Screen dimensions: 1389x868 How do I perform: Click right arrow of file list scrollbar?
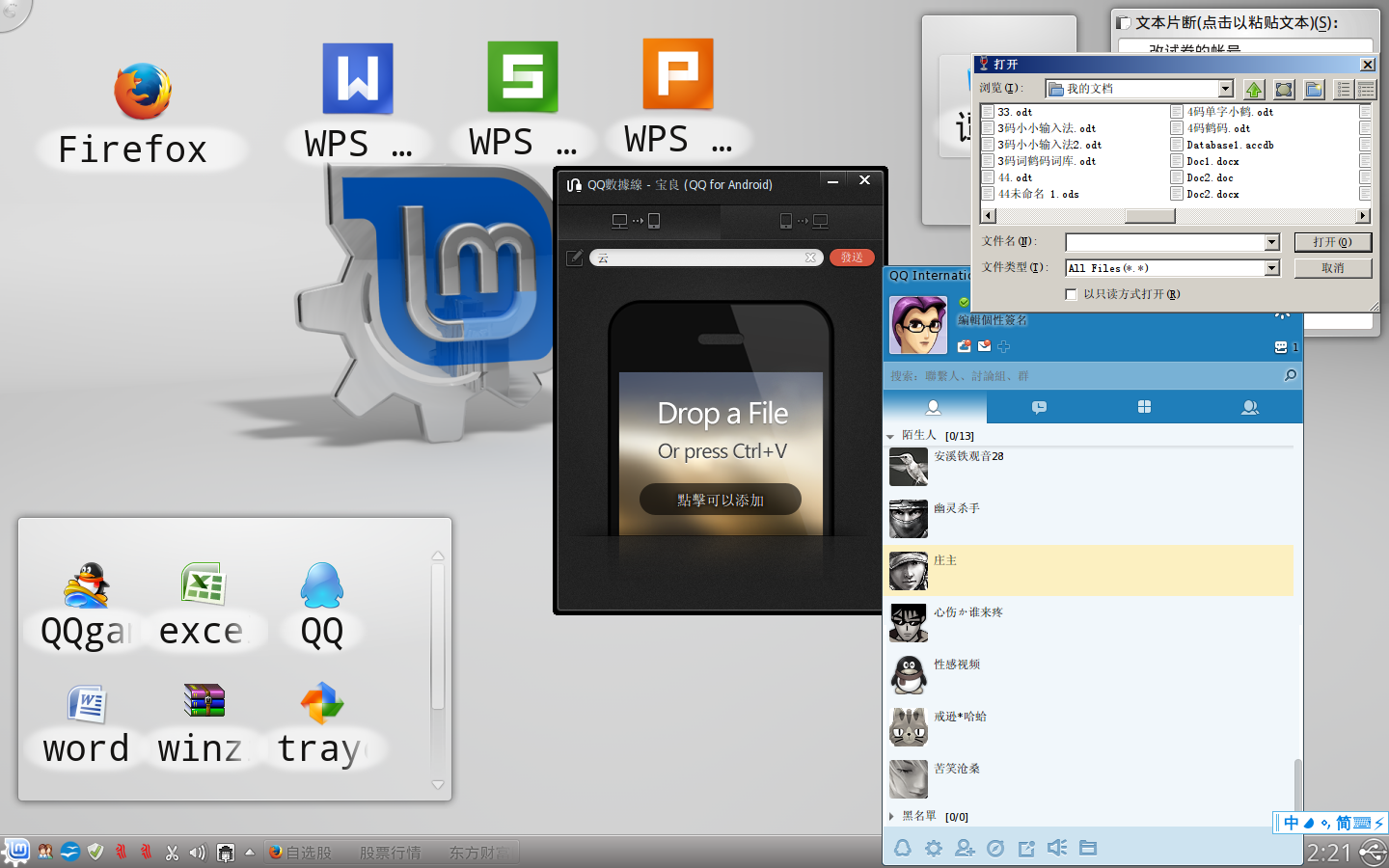tap(1363, 216)
